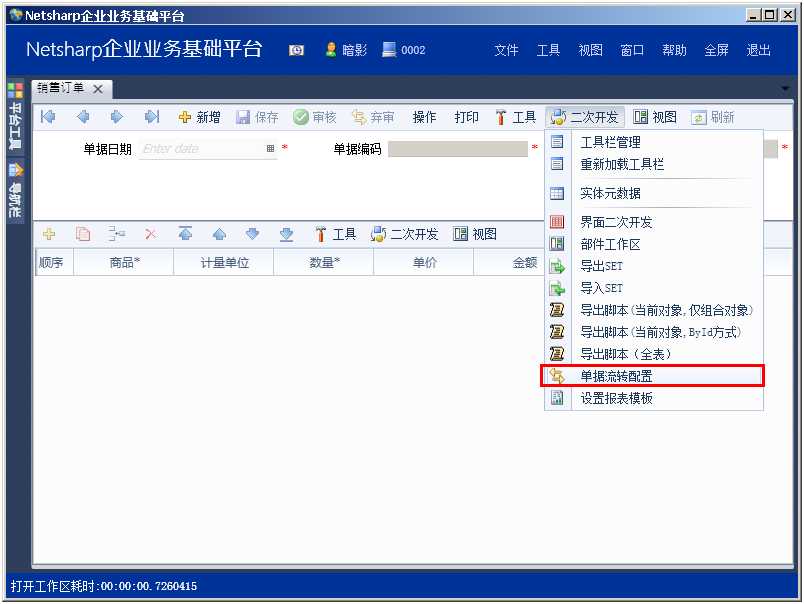Click the 单价 column header
This screenshot has height=604, width=804.
click(424, 263)
